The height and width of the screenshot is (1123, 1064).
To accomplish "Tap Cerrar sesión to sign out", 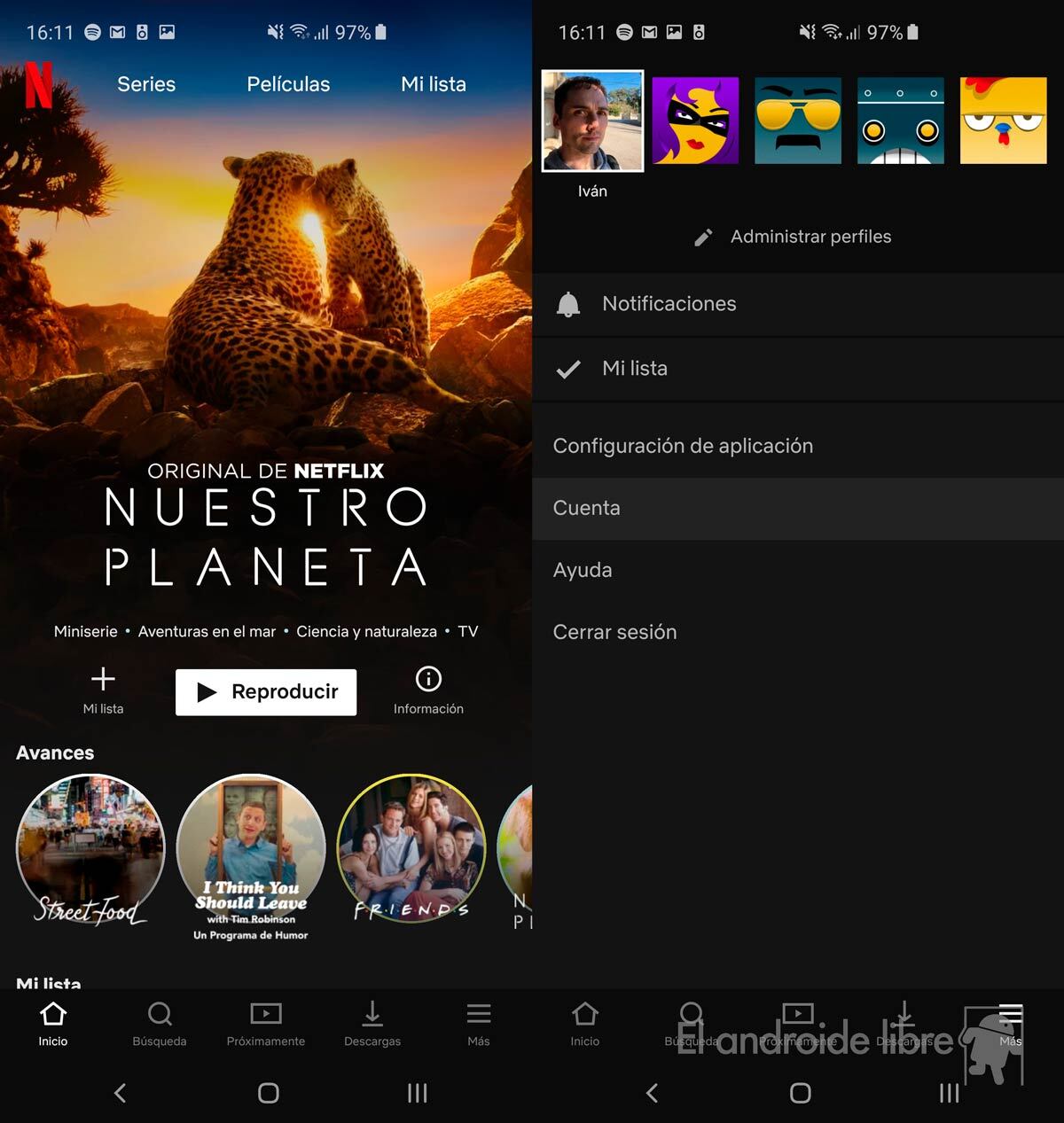I will 614,632.
